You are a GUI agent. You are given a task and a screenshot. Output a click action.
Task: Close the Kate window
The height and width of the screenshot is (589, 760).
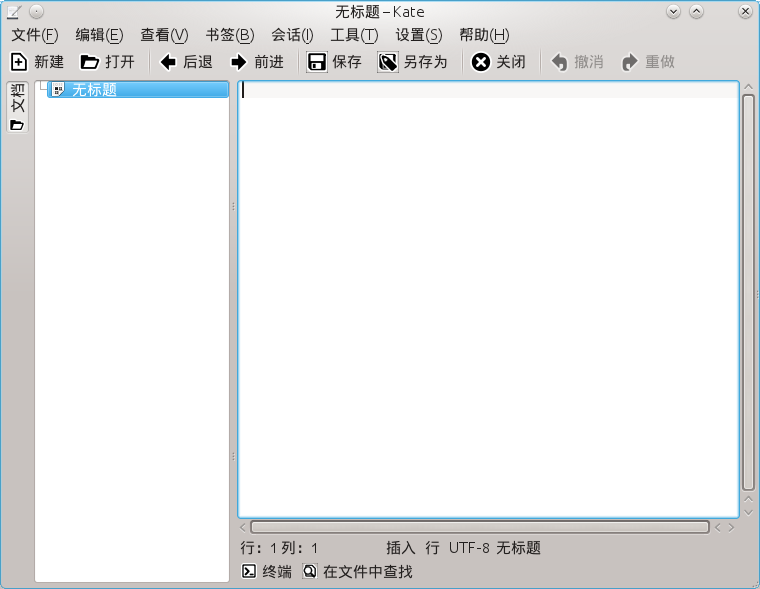(x=745, y=11)
